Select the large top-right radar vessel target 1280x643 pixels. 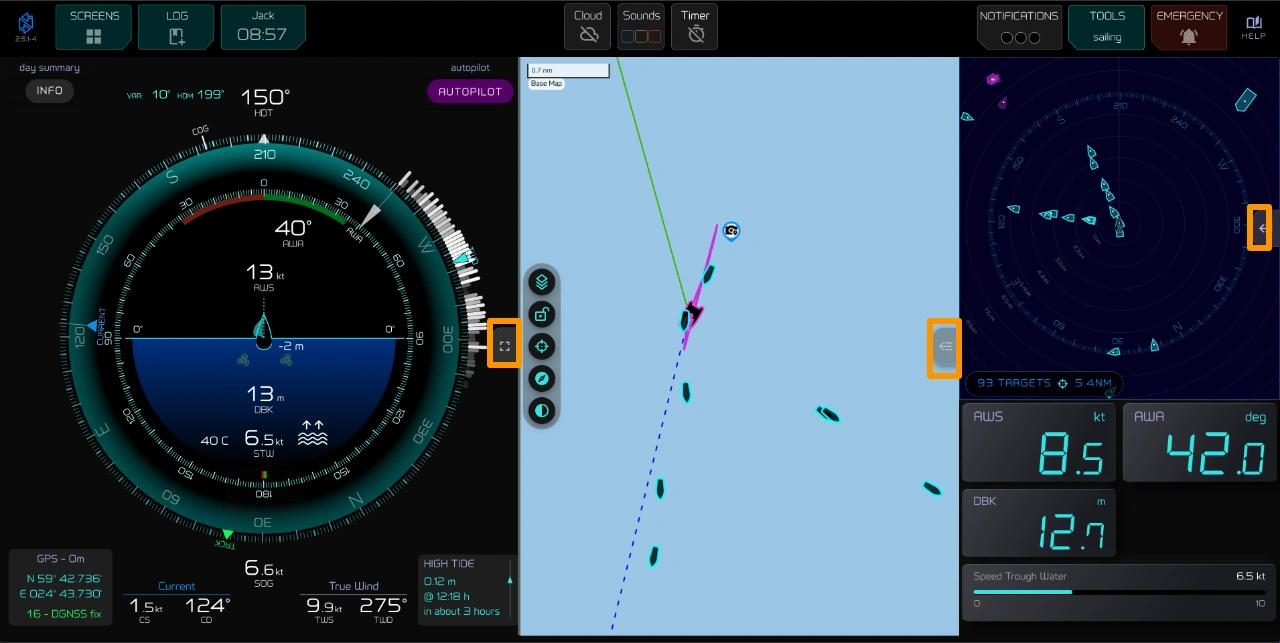(1245, 99)
